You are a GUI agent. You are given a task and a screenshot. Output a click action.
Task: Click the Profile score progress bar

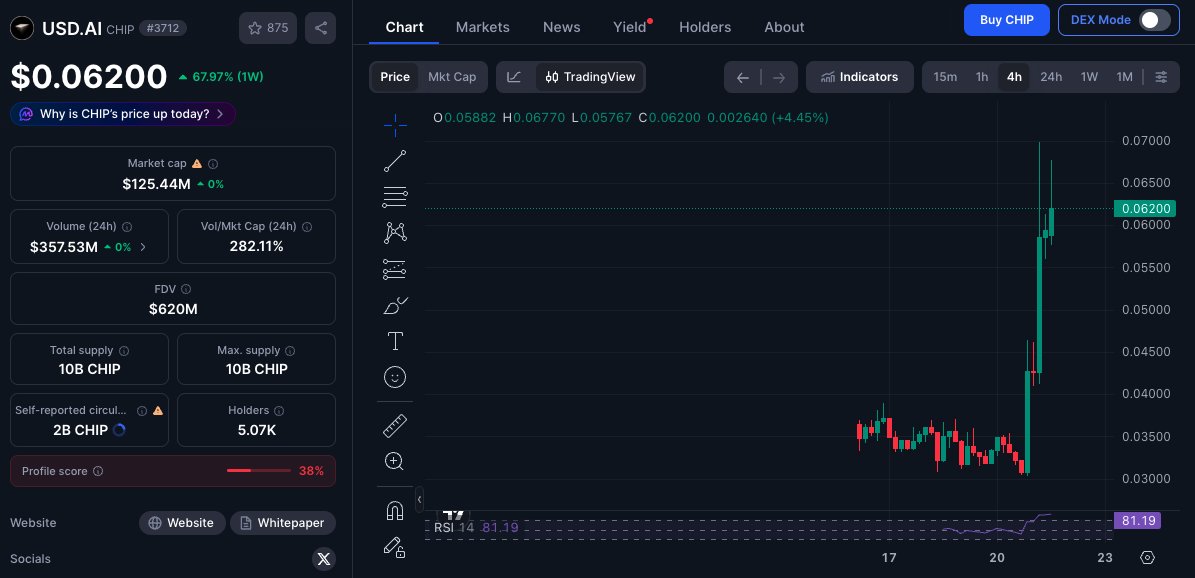[x=258, y=471]
